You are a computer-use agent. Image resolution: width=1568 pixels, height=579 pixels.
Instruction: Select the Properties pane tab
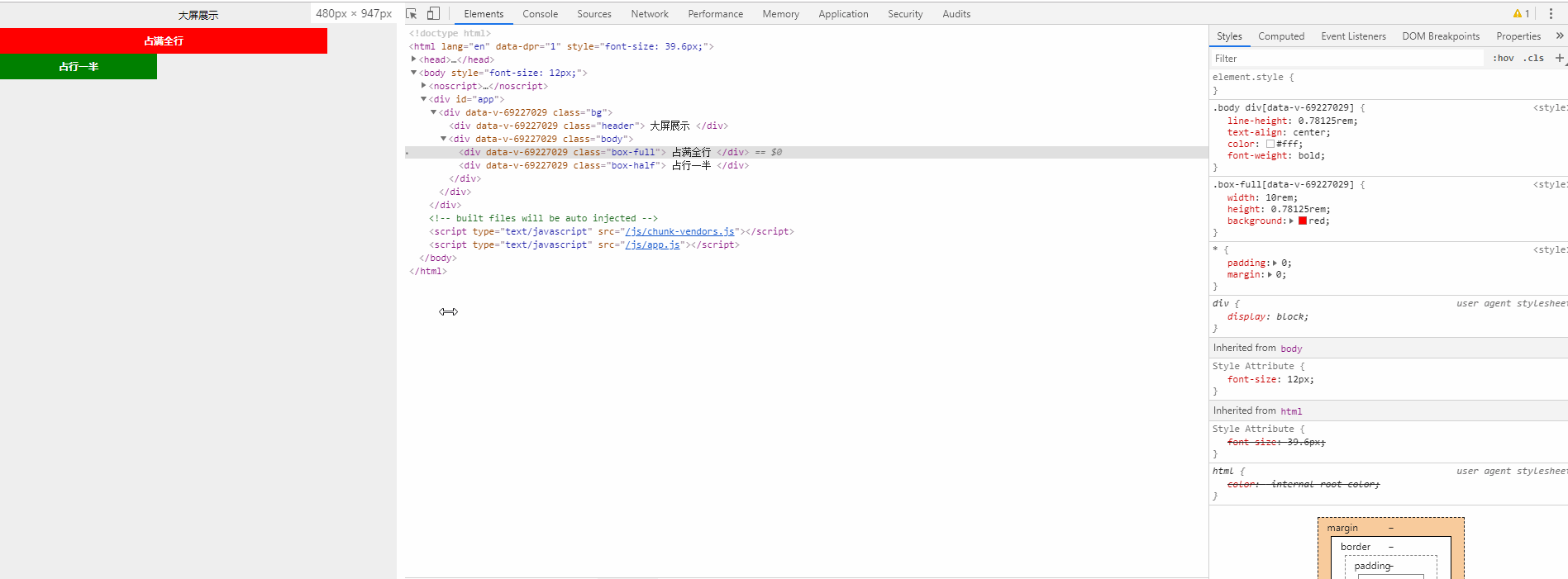pos(1518,36)
